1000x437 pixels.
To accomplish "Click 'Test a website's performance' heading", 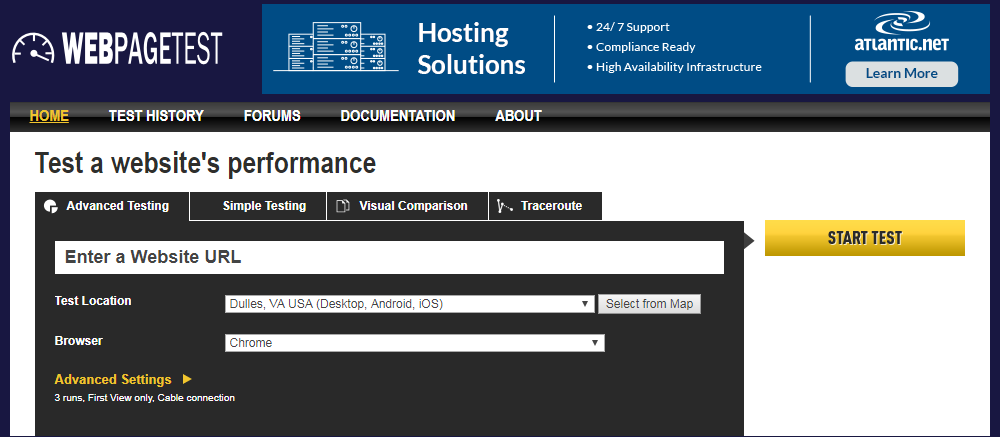I will [205, 163].
